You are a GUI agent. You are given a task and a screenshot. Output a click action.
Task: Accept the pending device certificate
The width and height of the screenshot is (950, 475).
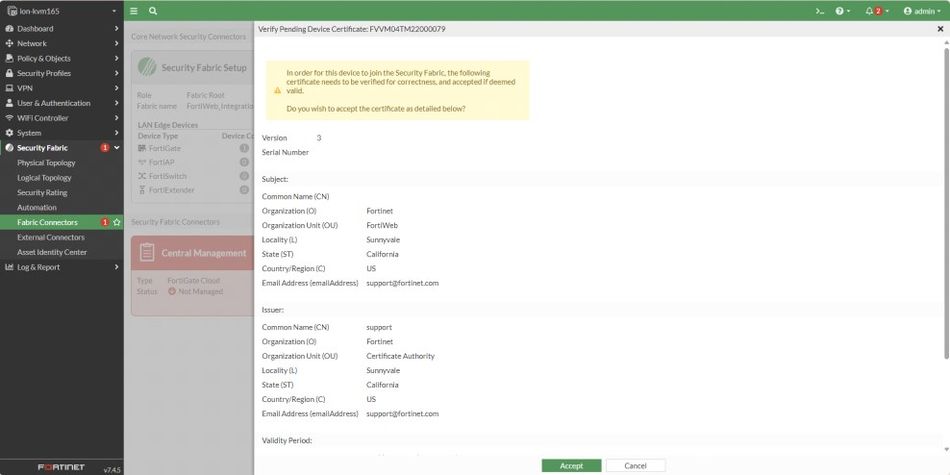(x=571, y=466)
